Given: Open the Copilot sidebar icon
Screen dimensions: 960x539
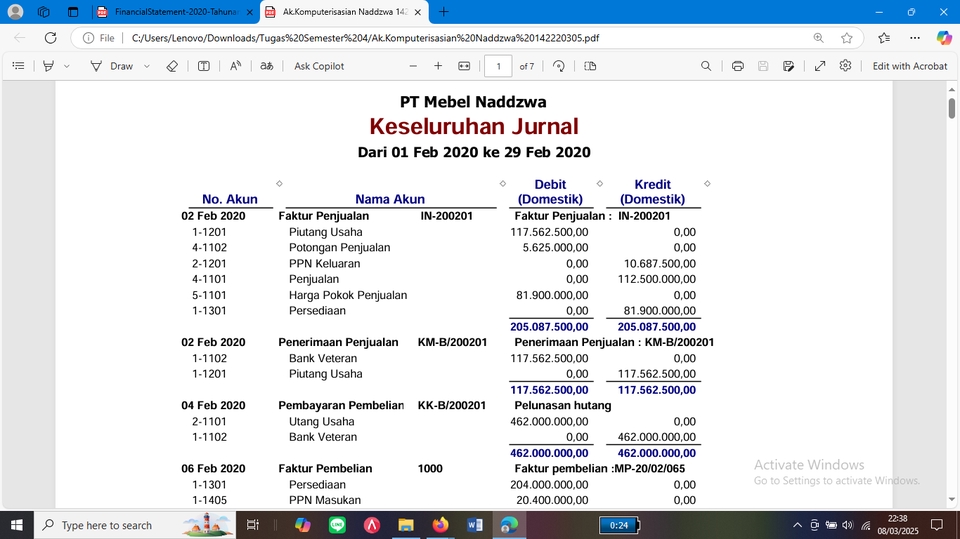Looking at the screenshot, I should pos(944,38).
